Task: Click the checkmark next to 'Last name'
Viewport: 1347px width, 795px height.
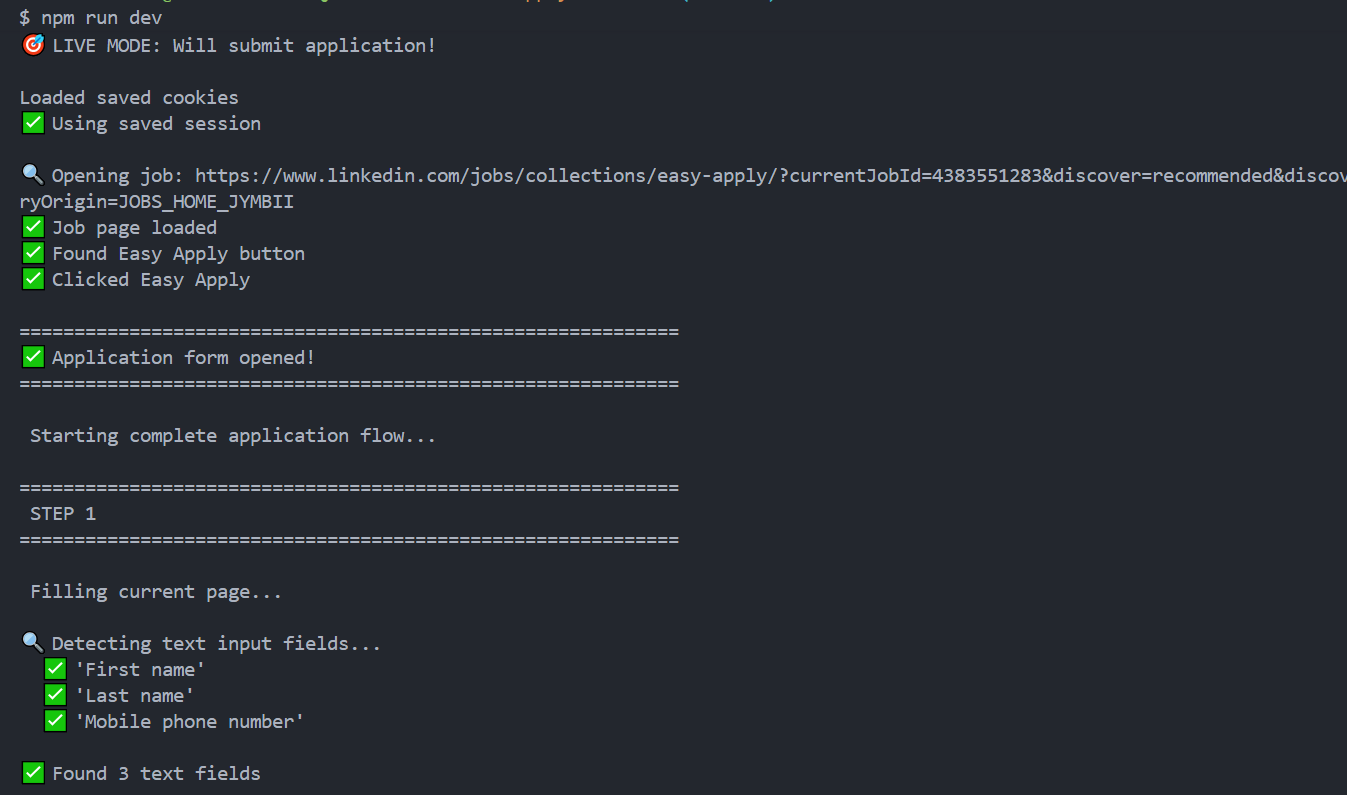Action: point(55,695)
